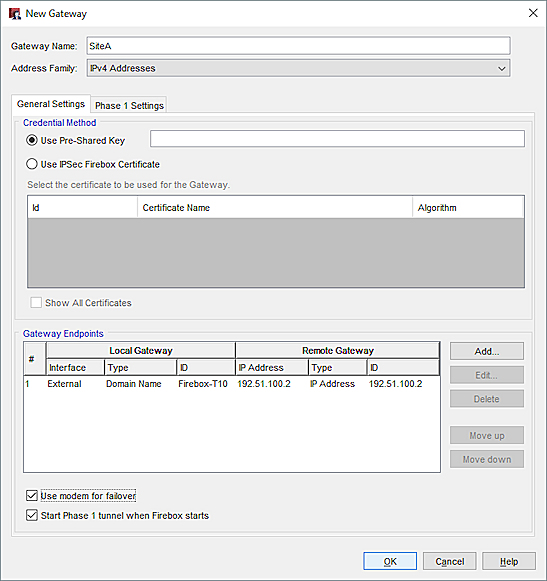Confirm with the OK button
Image resolution: width=547 pixels, height=581 pixels.
pyautogui.click(x=390, y=561)
